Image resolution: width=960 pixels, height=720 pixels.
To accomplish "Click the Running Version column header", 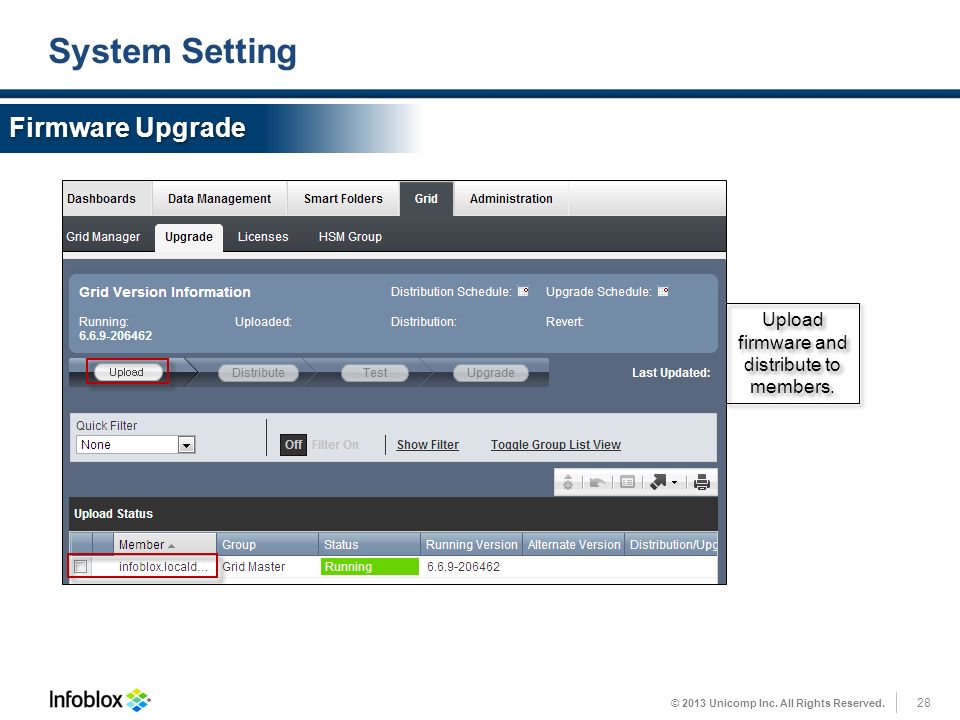I will click(x=471, y=544).
